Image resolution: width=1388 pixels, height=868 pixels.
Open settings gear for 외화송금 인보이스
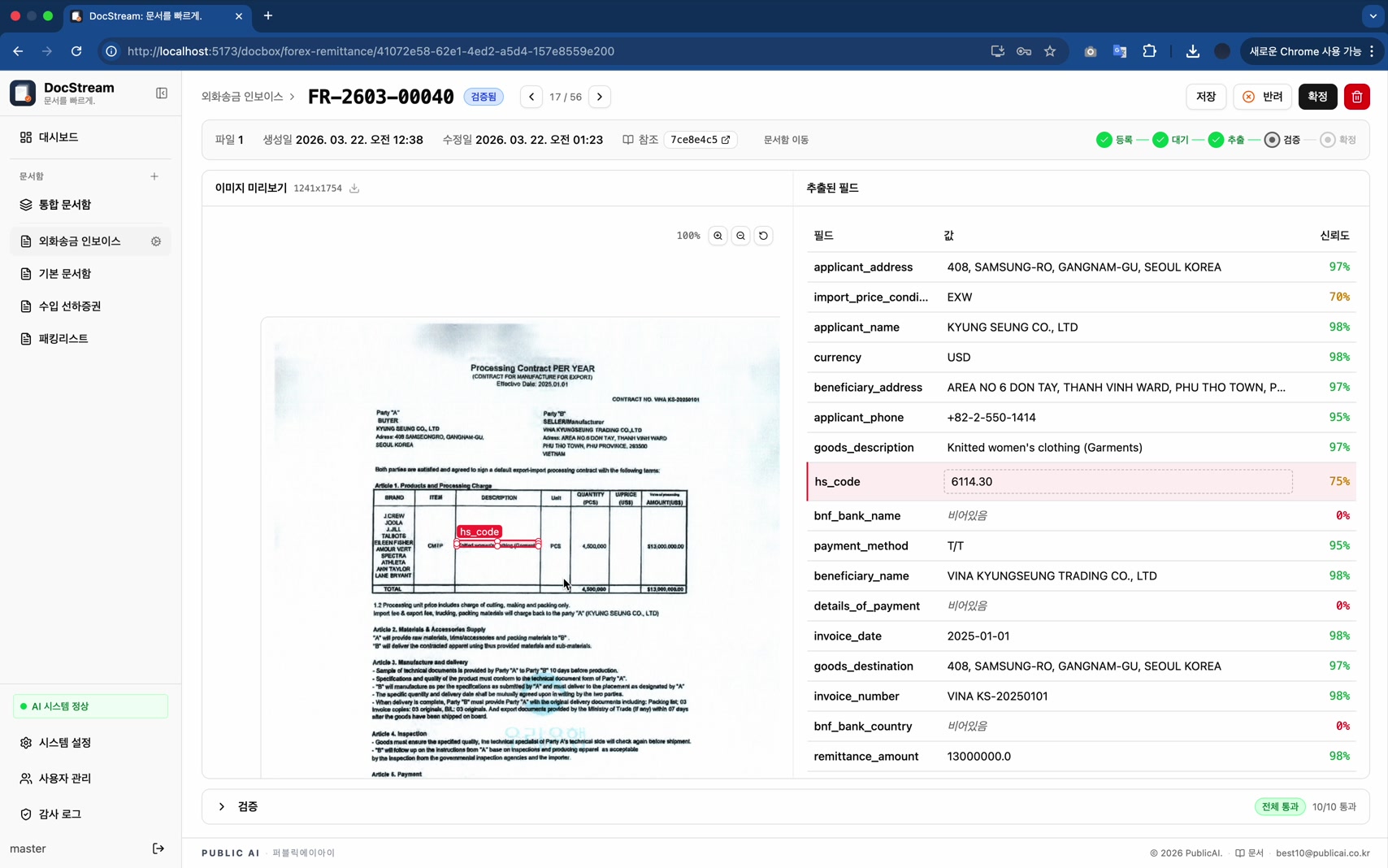[156, 241]
